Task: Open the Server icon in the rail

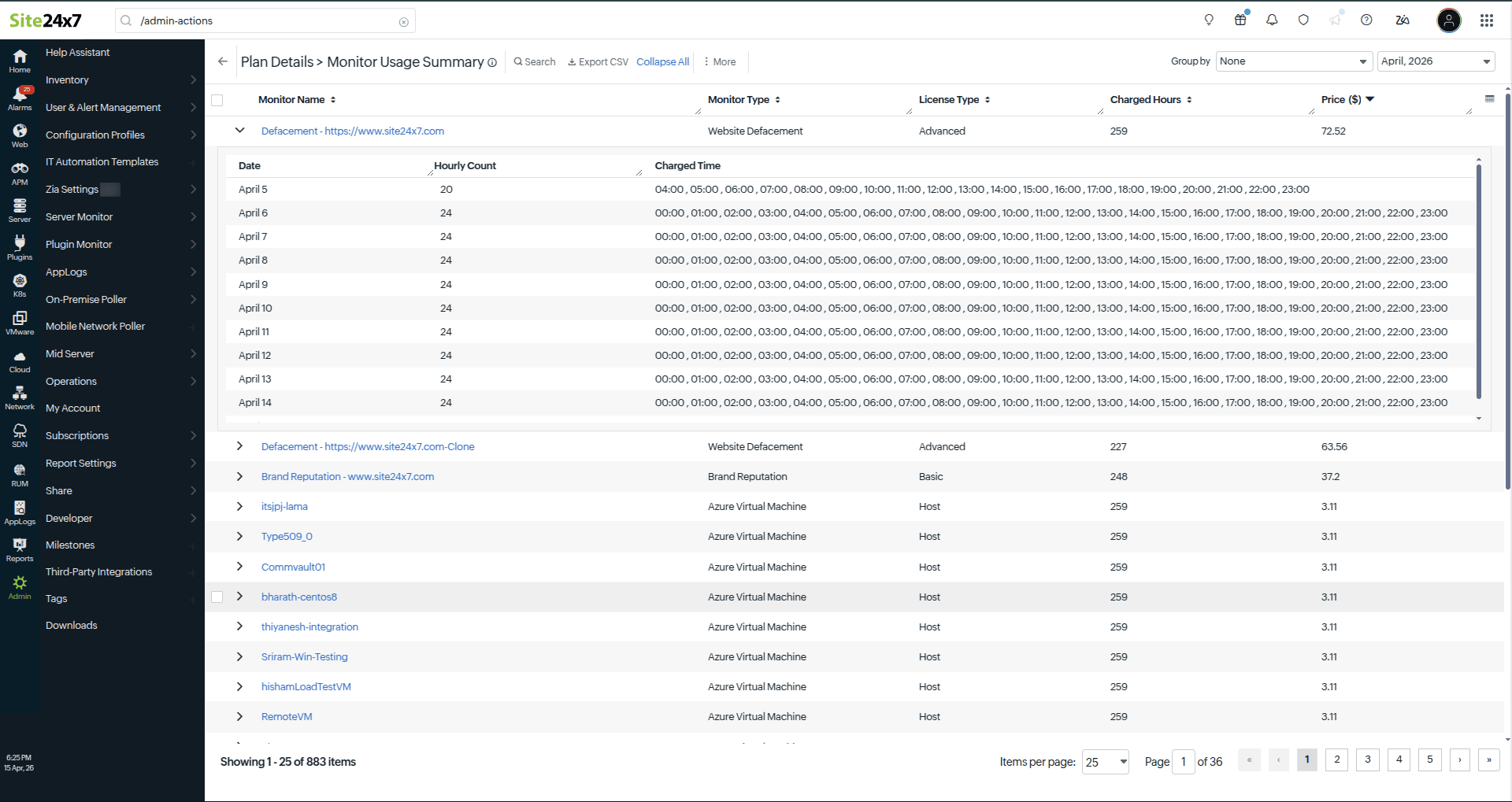Action: pos(20,210)
